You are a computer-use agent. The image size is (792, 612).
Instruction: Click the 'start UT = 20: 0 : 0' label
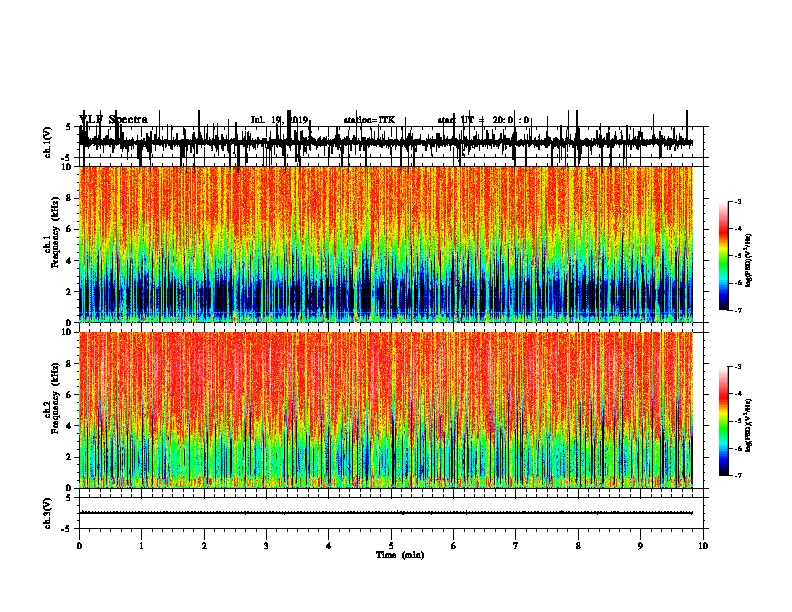point(483,120)
